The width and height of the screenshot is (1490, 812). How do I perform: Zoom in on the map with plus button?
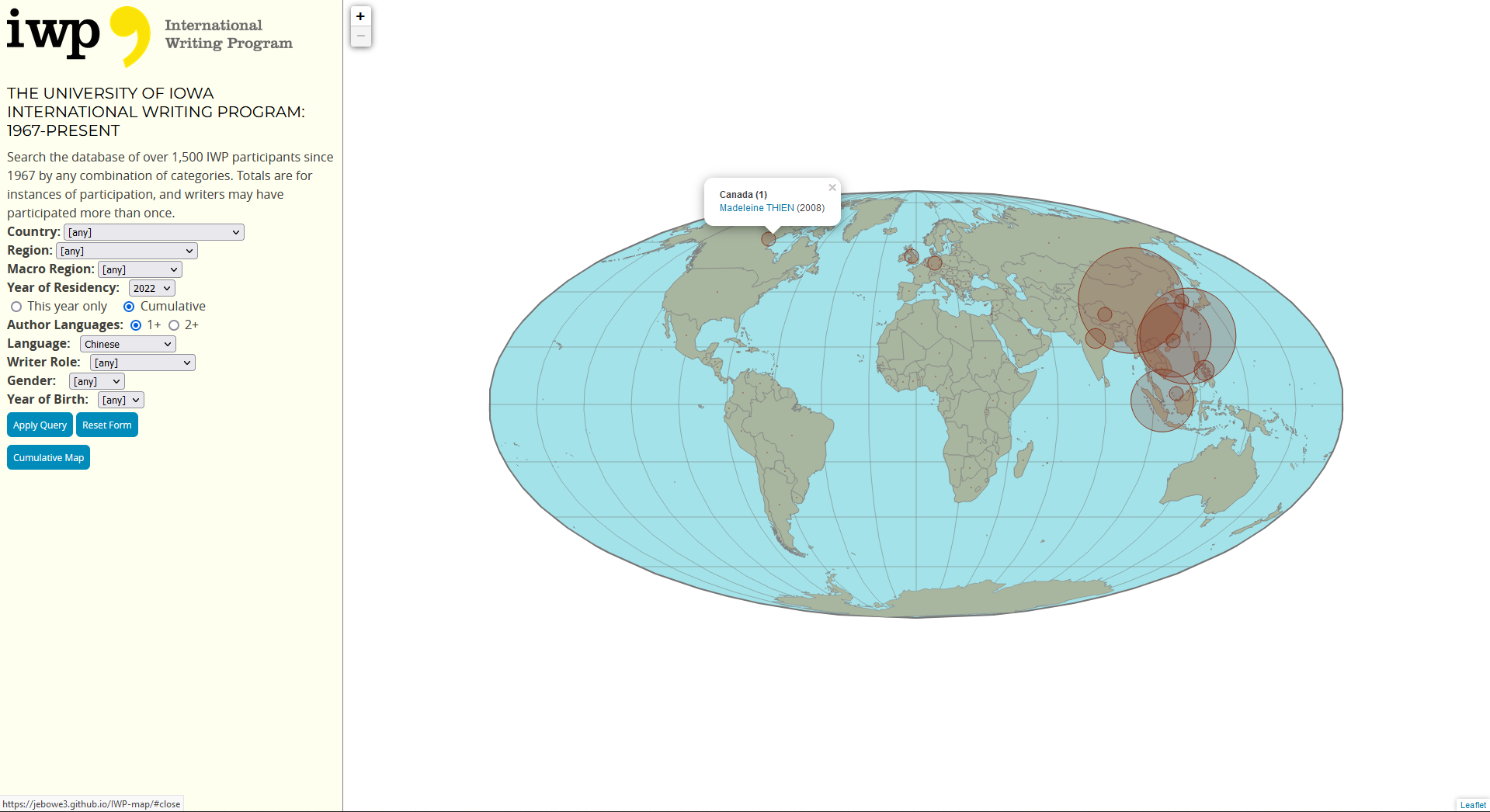tap(360, 16)
